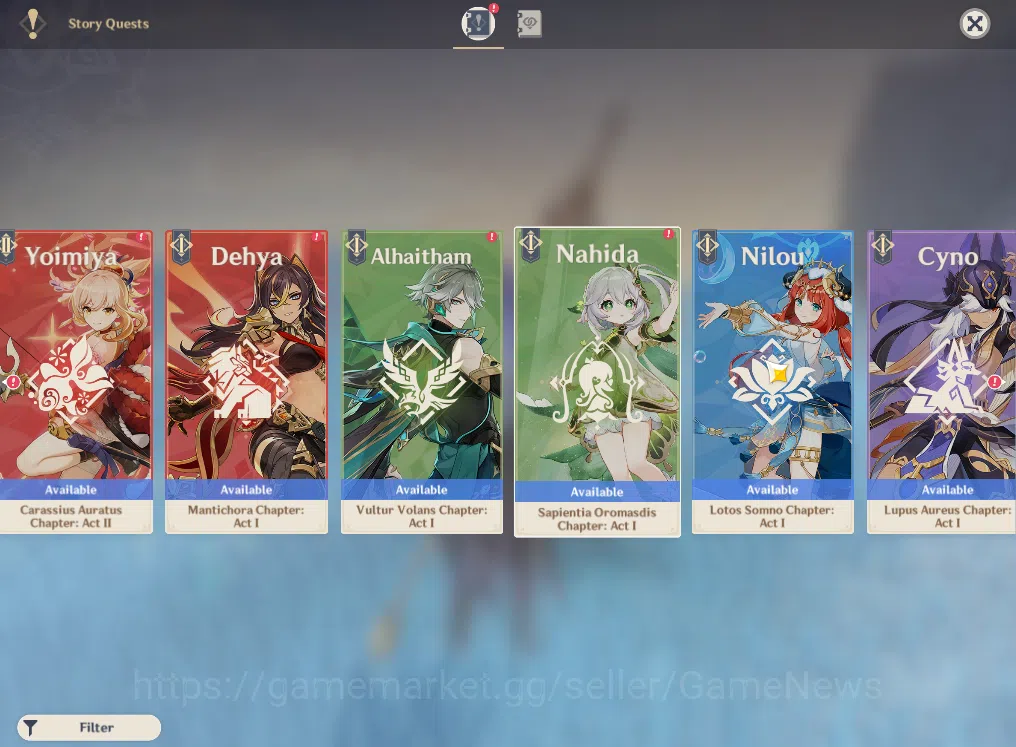The width and height of the screenshot is (1016, 747).
Task: Open the Filter button
Action: click(x=89, y=728)
